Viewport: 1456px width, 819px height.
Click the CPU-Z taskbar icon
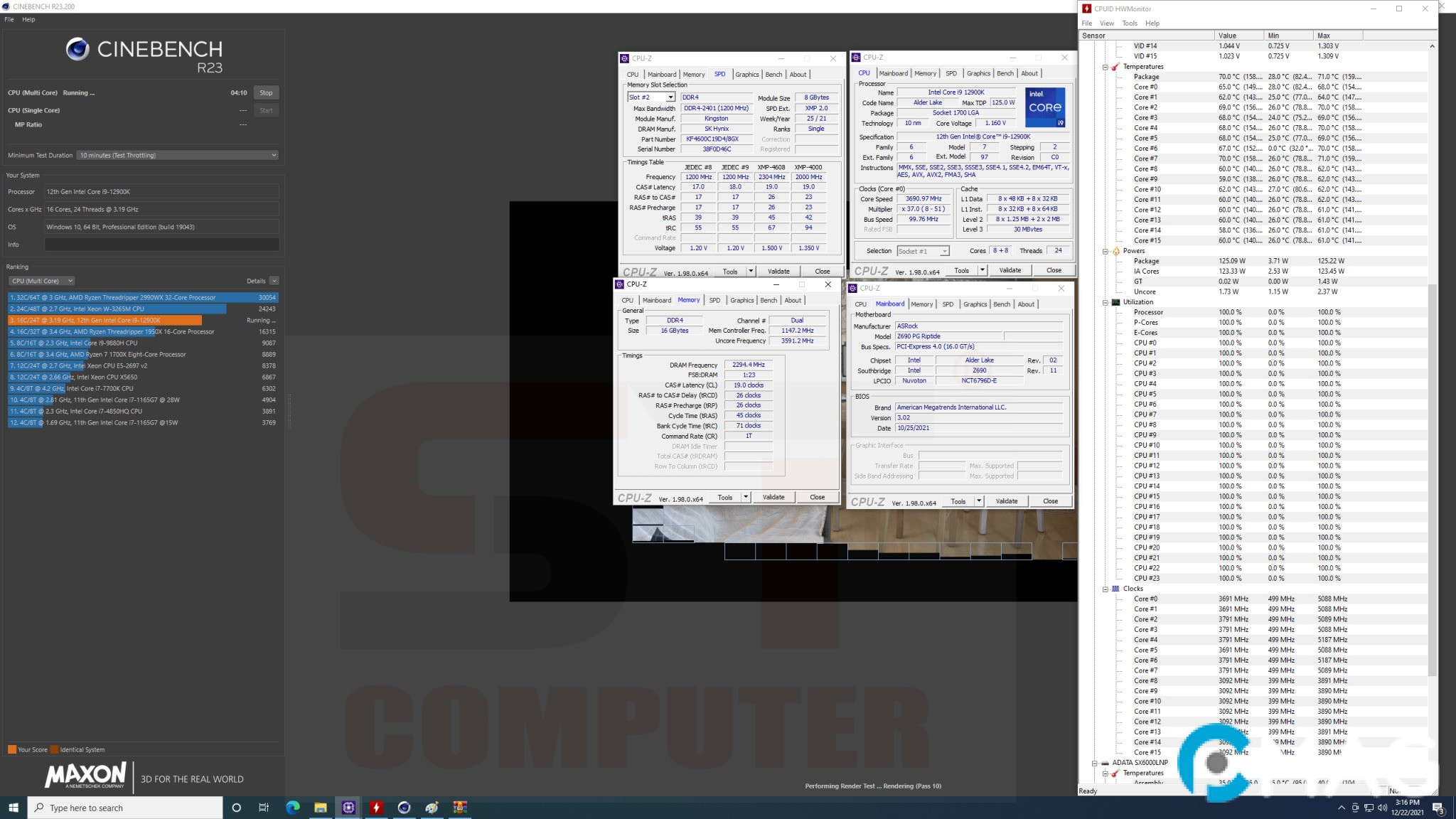pos(348,808)
